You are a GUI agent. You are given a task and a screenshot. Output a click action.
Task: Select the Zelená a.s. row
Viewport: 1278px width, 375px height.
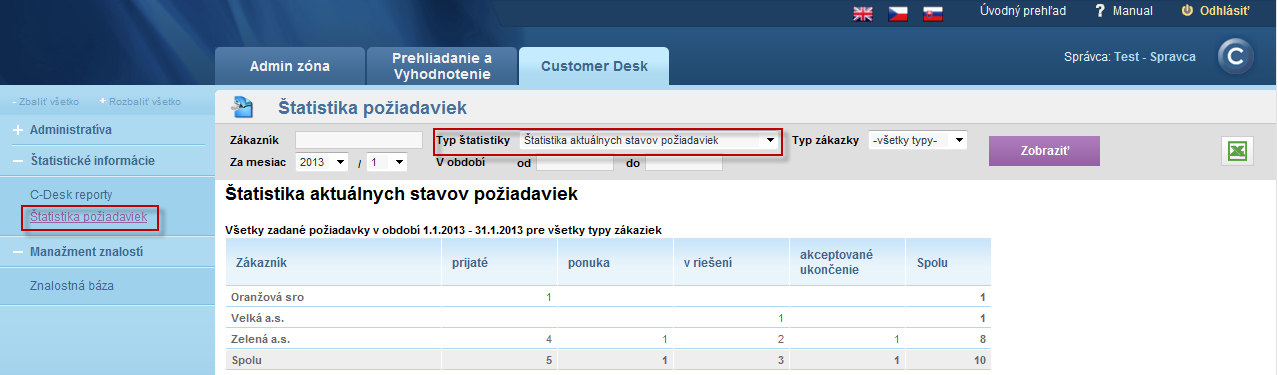(x=609, y=339)
